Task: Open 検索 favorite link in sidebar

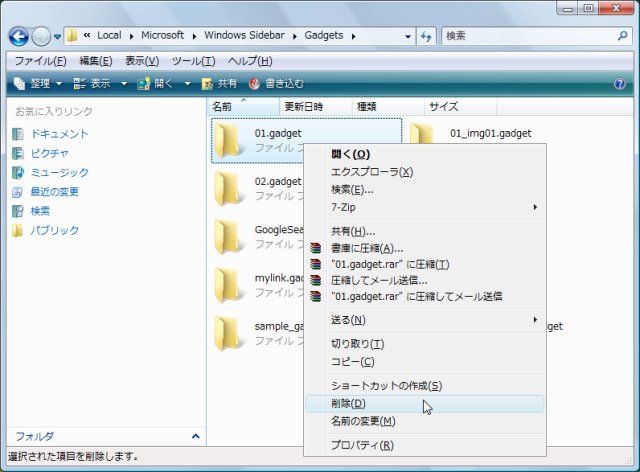Action: (40, 211)
